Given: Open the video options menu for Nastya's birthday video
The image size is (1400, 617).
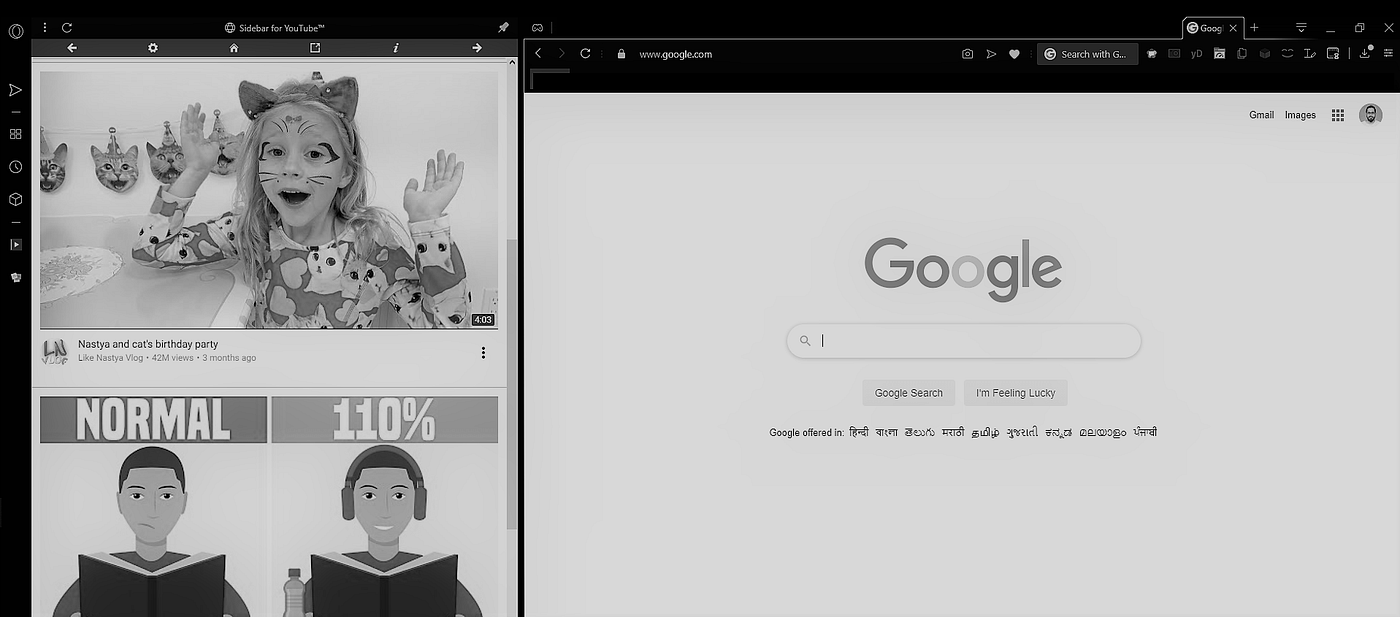Looking at the screenshot, I should 483,352.
